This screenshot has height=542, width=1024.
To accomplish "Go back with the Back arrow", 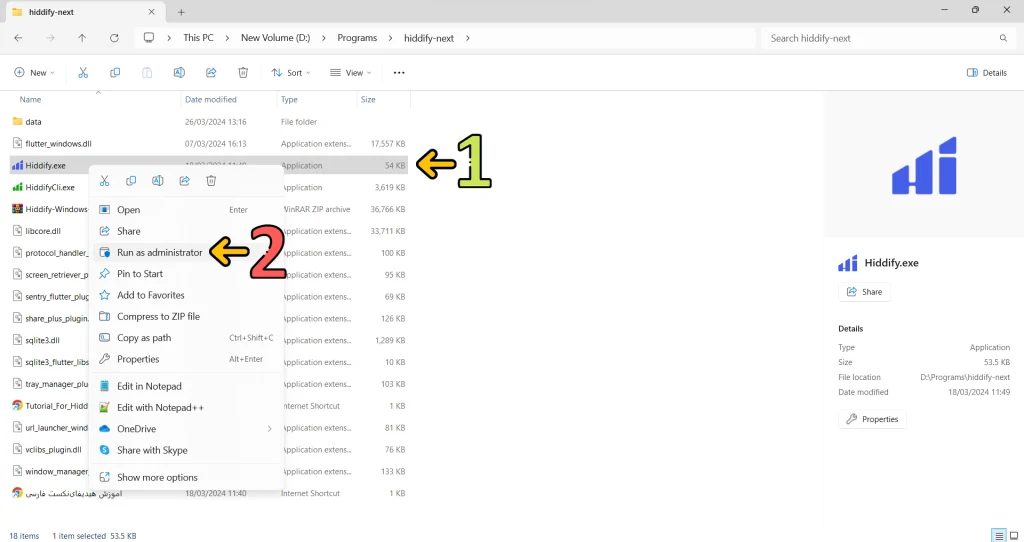I will [18, 38].
